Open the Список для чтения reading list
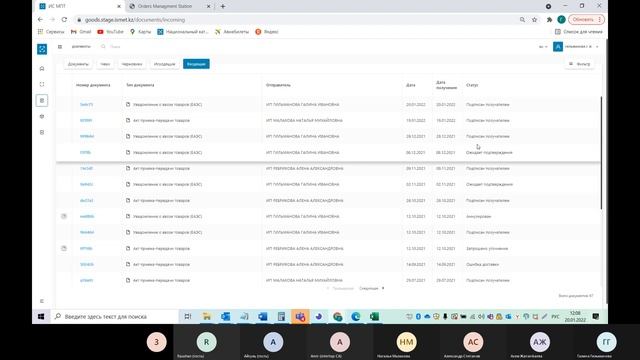Screen dimensions: 640x360 [x=579, y=31]
